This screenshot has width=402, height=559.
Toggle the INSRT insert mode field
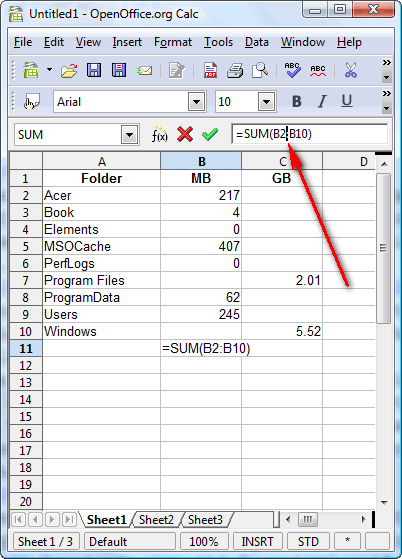pos(257,542)
